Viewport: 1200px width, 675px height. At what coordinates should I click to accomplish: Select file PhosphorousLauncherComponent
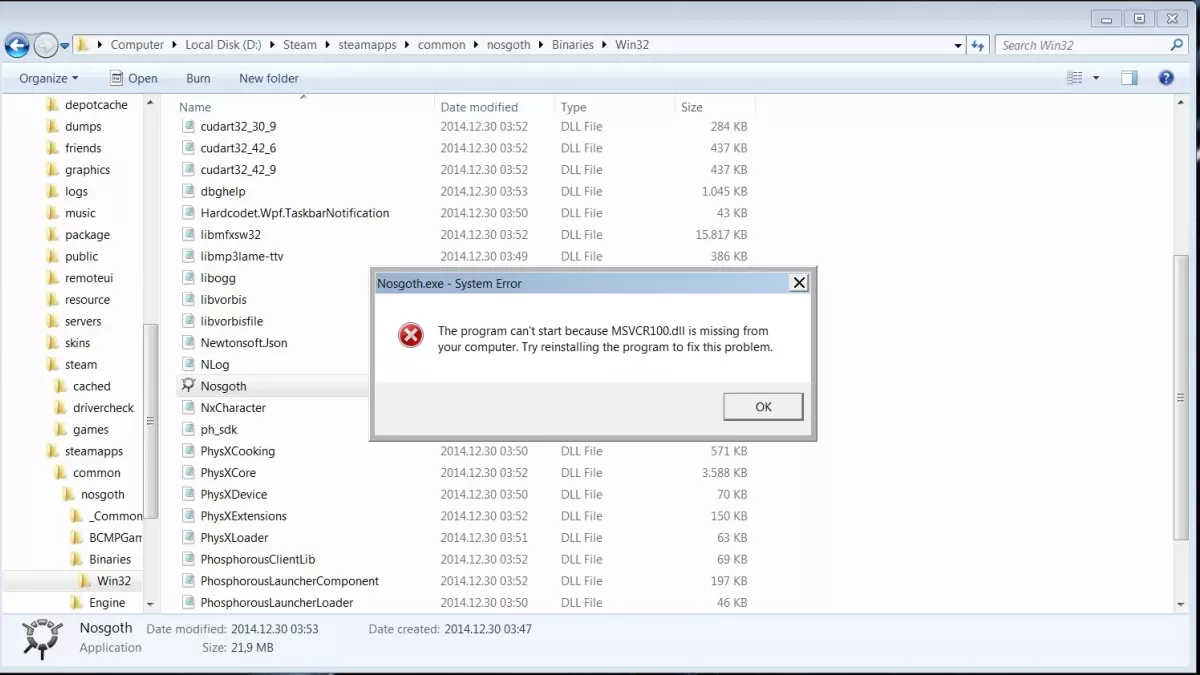point(290,581)
